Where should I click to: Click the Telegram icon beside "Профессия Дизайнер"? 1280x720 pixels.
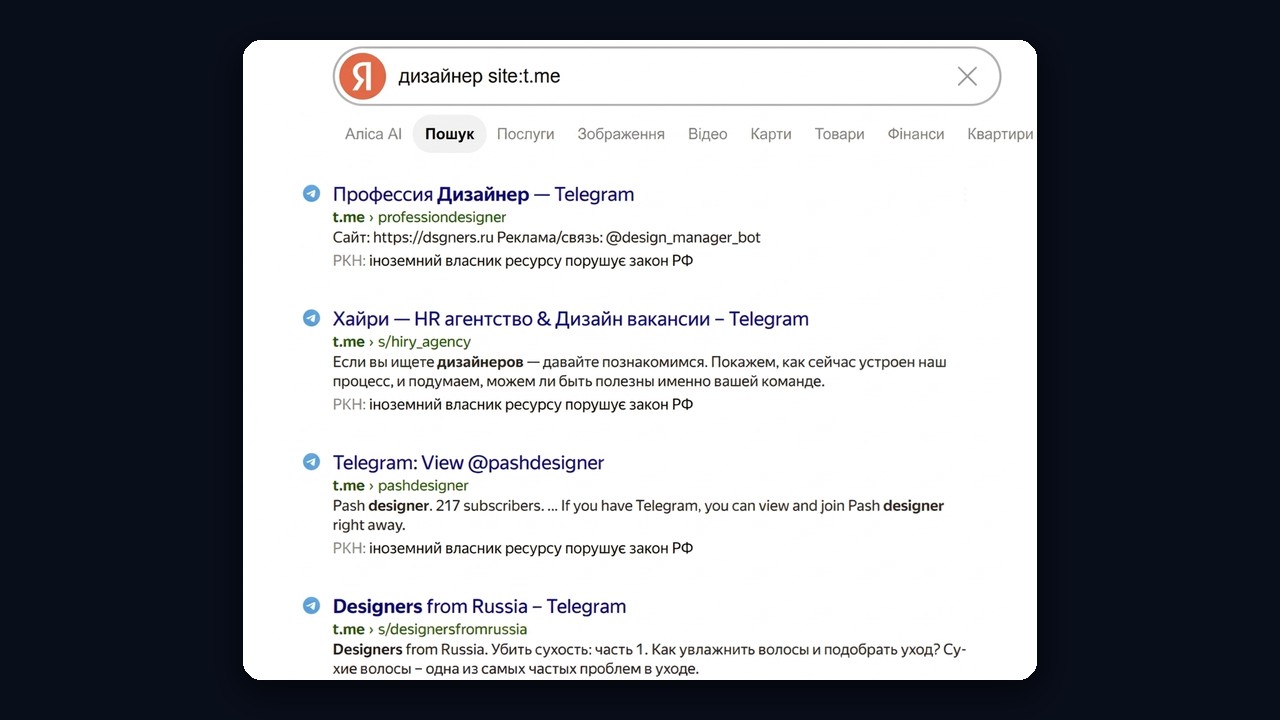(x=312, y=194)
